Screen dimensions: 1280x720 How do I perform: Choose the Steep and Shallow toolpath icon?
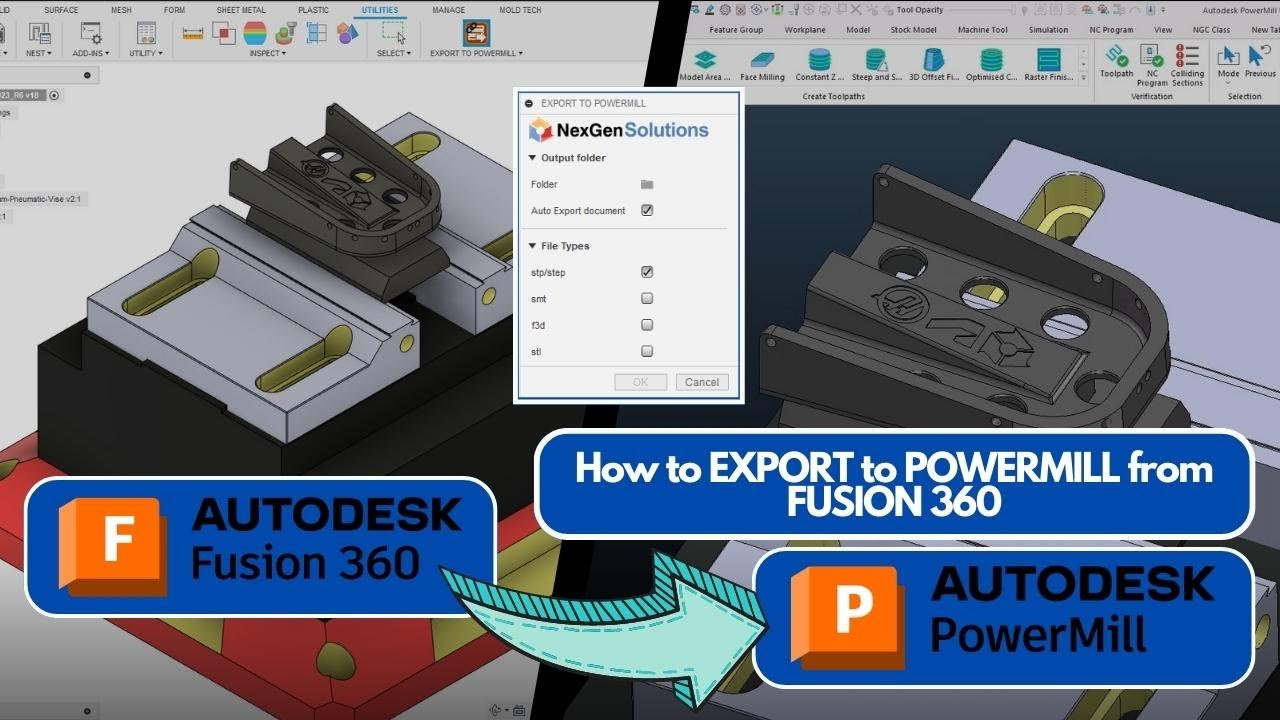877,59
